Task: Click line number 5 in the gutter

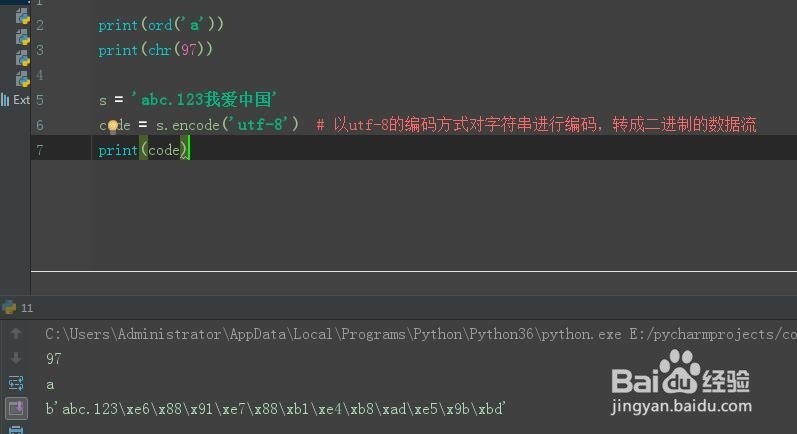Action: [40, 100]
